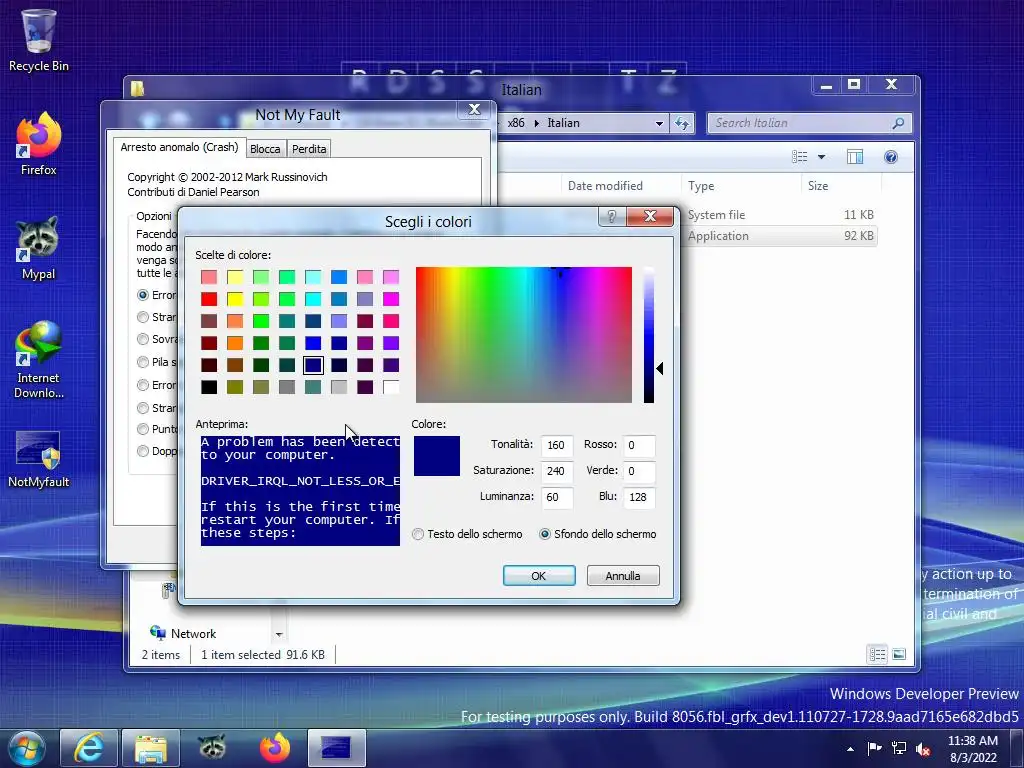Toggle the preview pane icon in Explorer
Viewport: 1024px width, 768px height.
point(855,157)
